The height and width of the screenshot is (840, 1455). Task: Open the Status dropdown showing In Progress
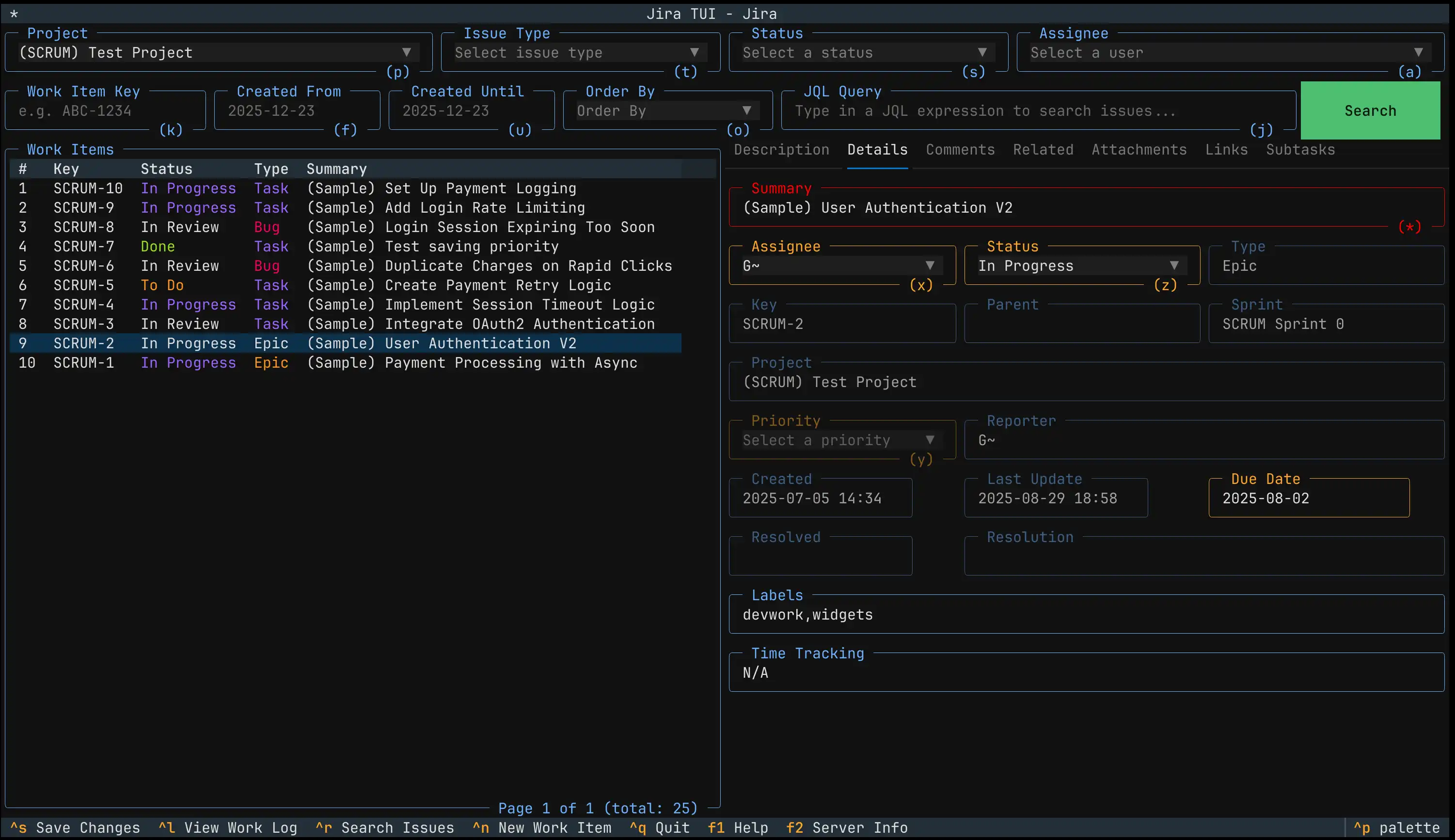point(1082,266)
